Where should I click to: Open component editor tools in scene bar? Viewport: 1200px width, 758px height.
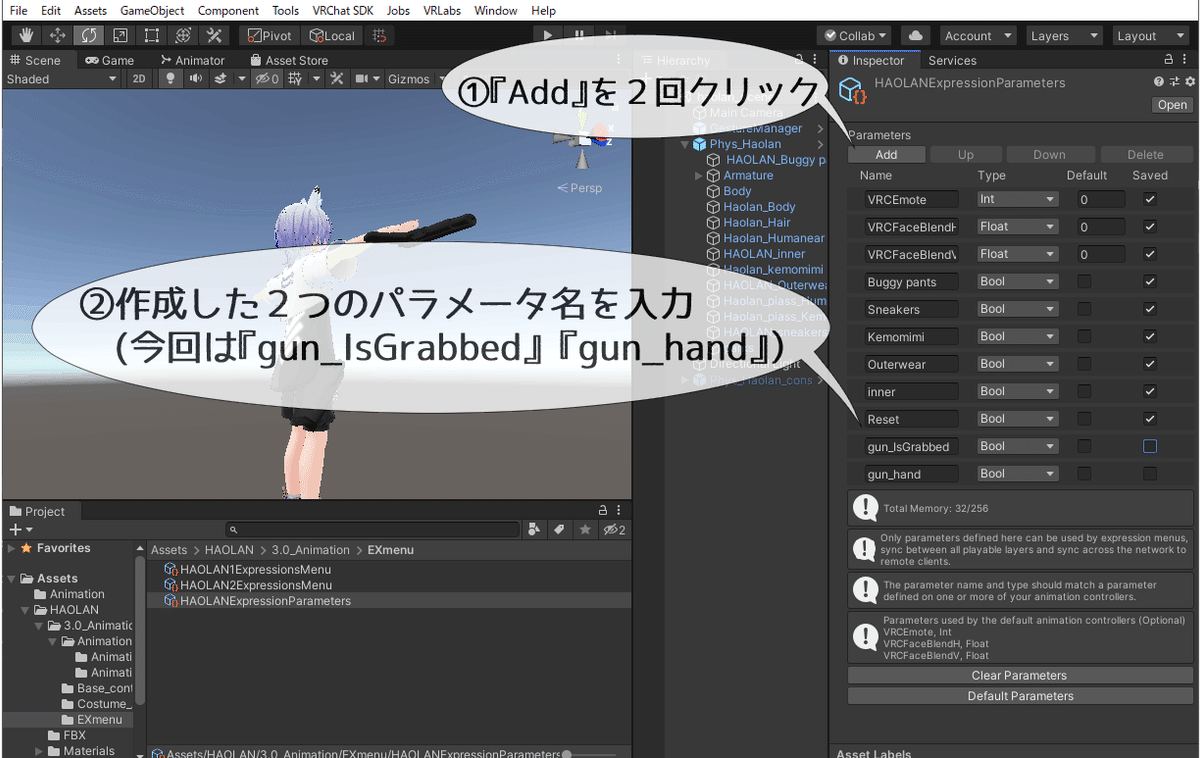[x=337, y=79]
